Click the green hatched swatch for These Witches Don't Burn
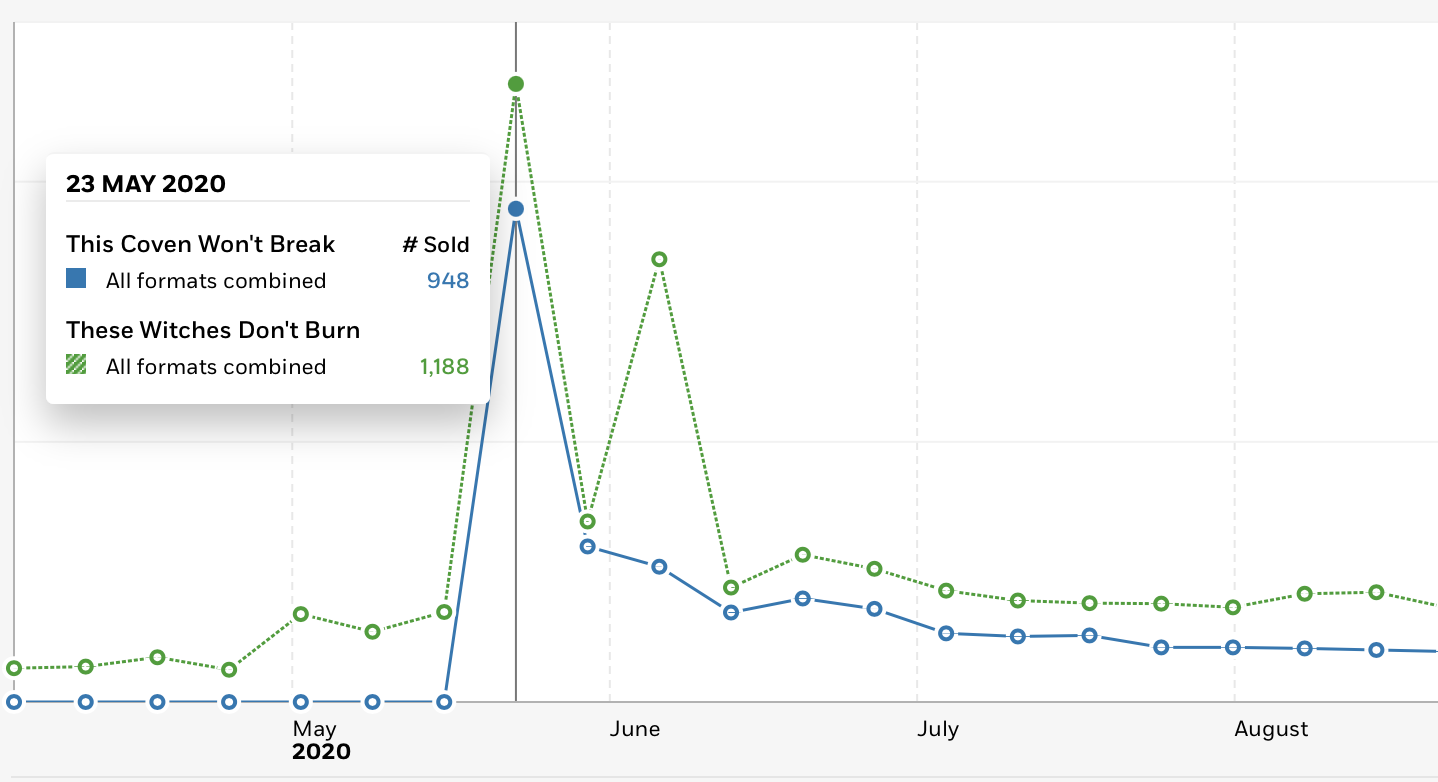The image size is (1438, 782). (x=76, y=365)
